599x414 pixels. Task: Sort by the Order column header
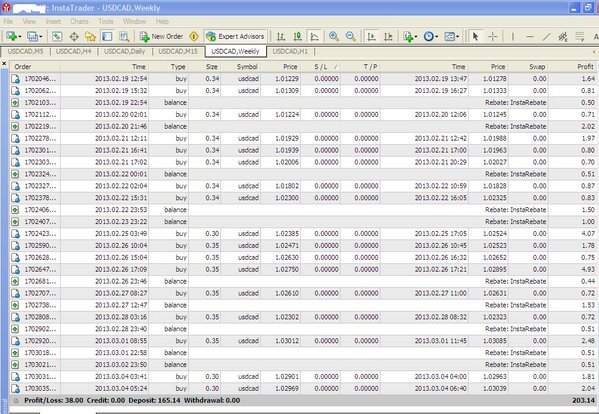pyautogui.click(x=35, y=66)
